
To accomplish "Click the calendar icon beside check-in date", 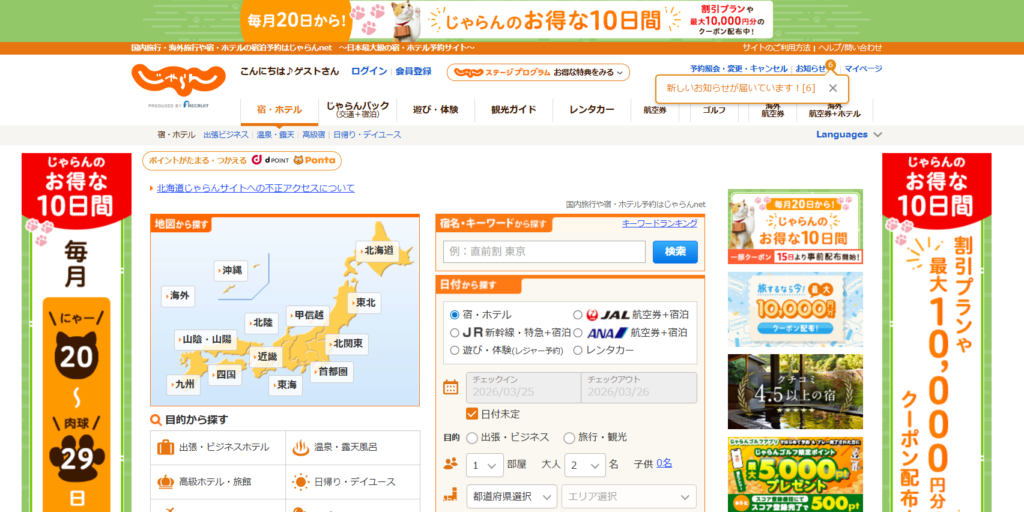I will tap(450, 387).
